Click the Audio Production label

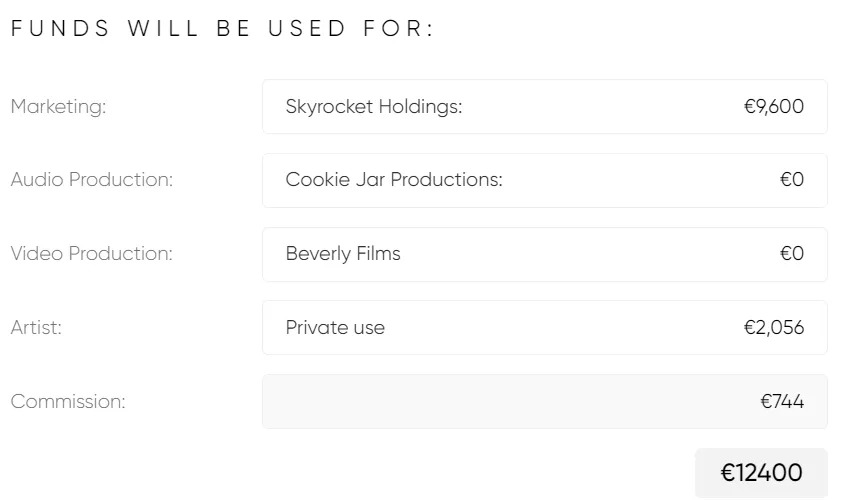coord(92,180)
